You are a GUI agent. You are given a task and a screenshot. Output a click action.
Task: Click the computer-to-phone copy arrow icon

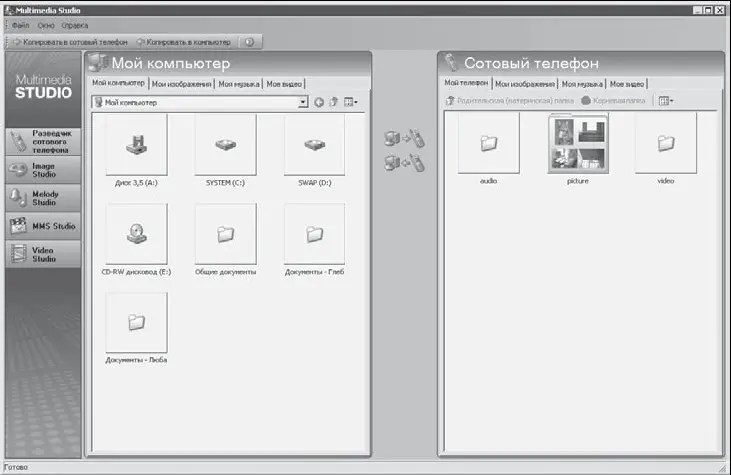[404, 138]
